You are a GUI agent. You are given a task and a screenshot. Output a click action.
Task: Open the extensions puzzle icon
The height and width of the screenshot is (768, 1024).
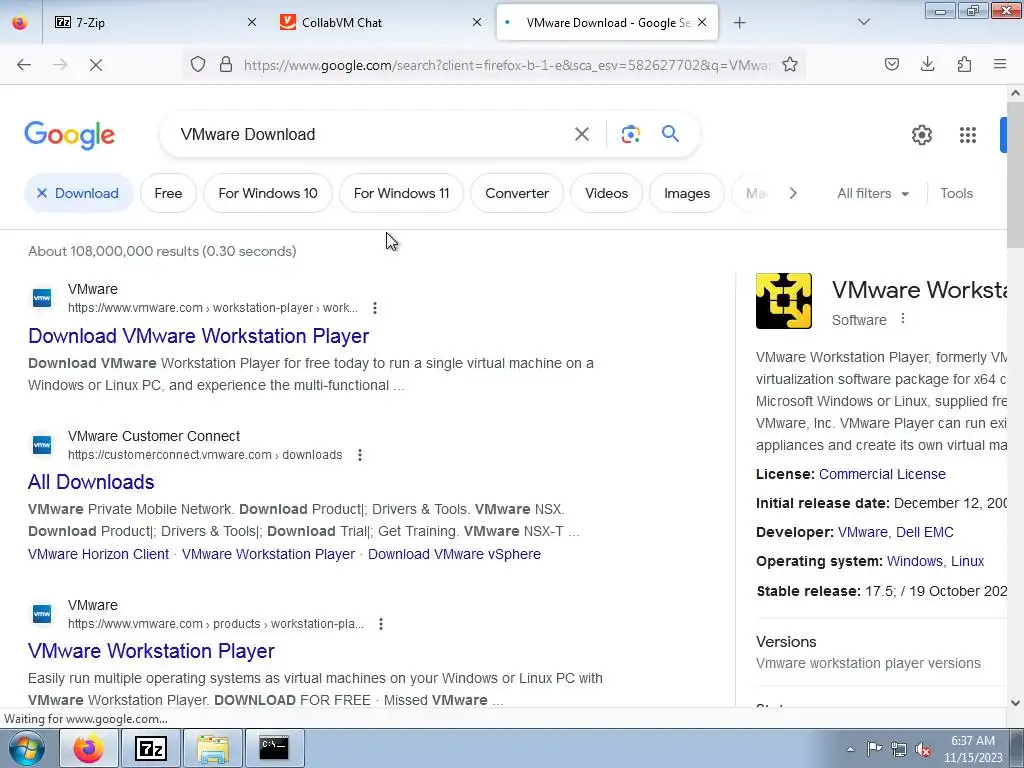(x=964, y=64)
